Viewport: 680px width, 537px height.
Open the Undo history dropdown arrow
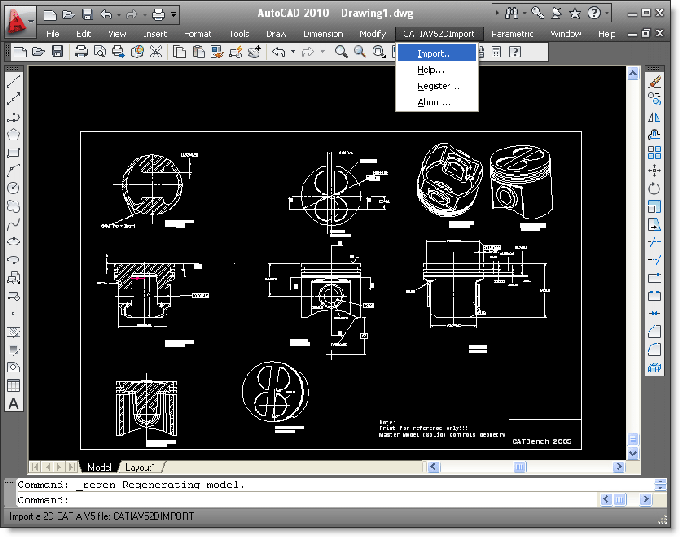point(293,52)
